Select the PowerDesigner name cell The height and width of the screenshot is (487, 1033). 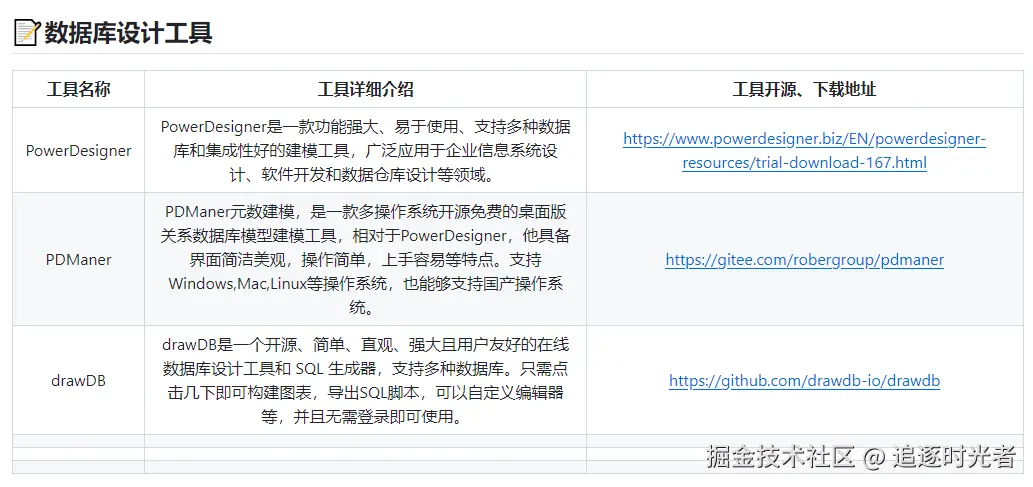point(78,150)
